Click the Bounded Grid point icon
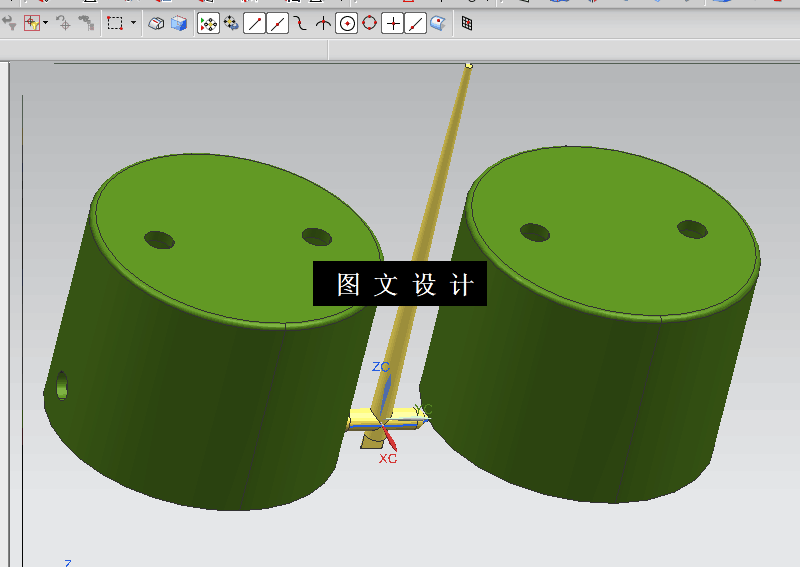The image size is (800, 567). [x=467, y=23]
